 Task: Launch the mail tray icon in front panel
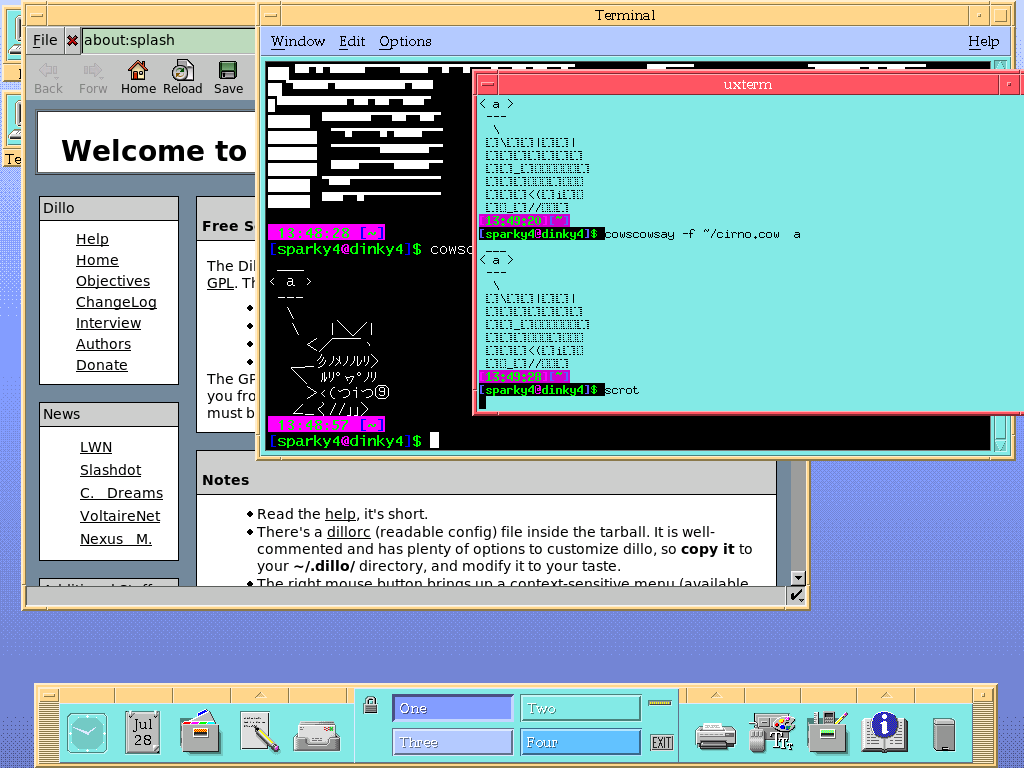tap(316, 735)
